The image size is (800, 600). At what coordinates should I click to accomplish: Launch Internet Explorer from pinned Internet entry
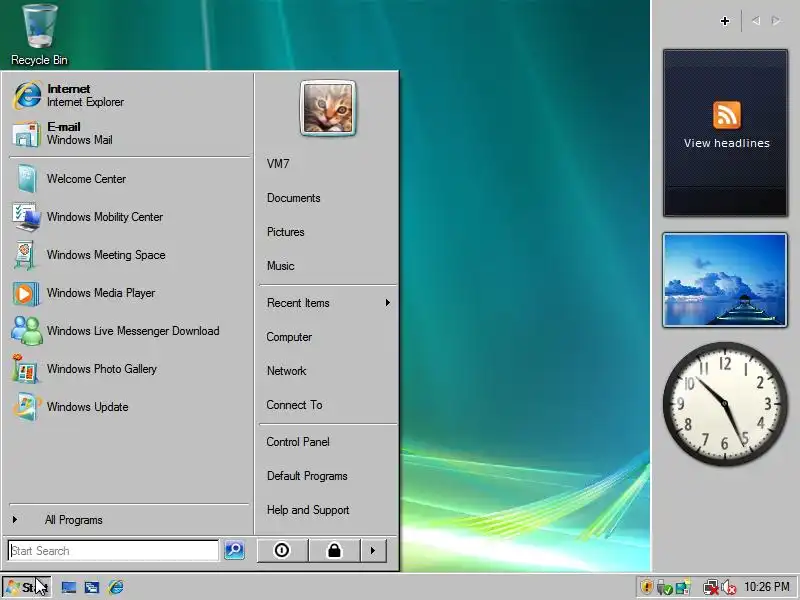point(130,95)
